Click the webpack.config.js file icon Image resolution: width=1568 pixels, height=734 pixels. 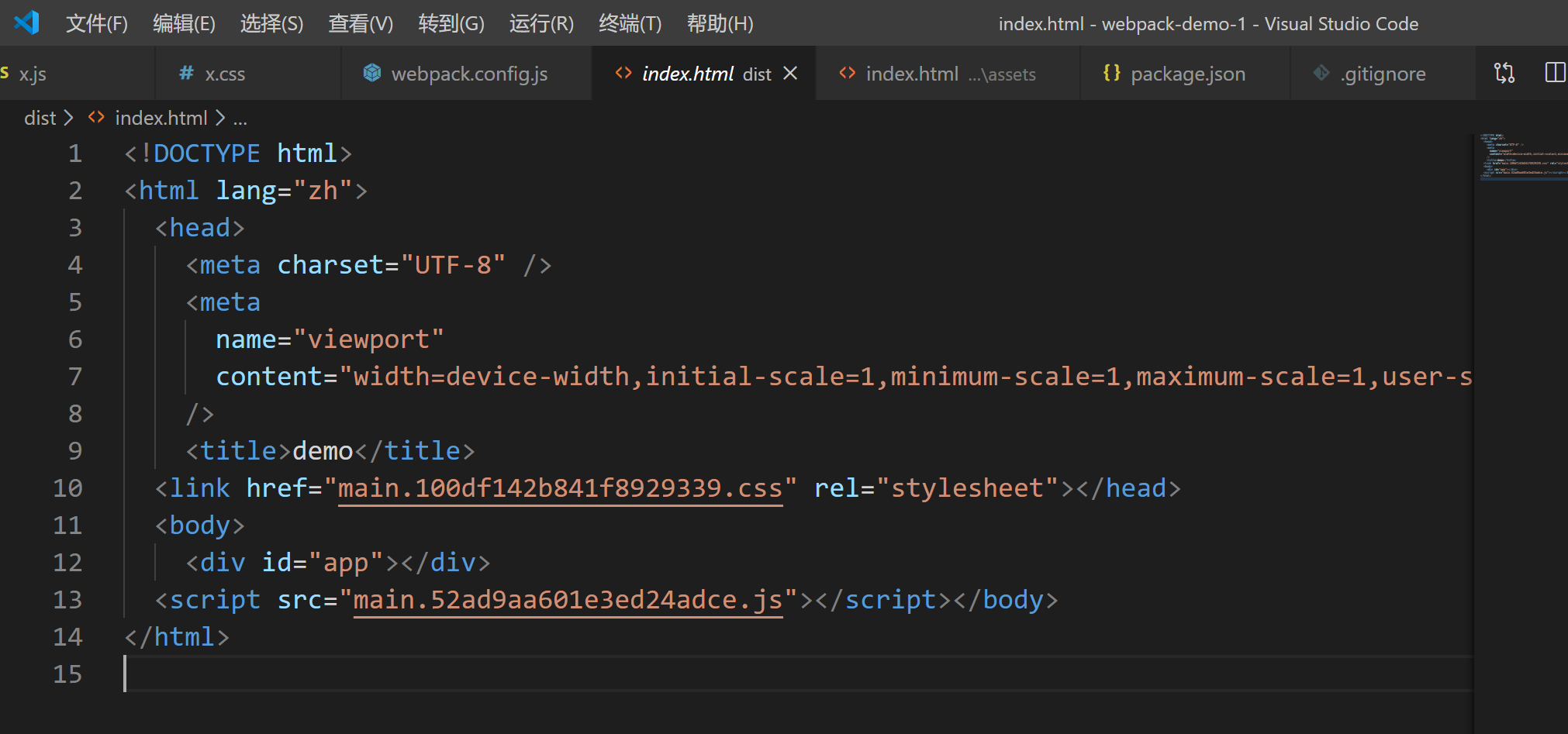(x=372, y=73)
